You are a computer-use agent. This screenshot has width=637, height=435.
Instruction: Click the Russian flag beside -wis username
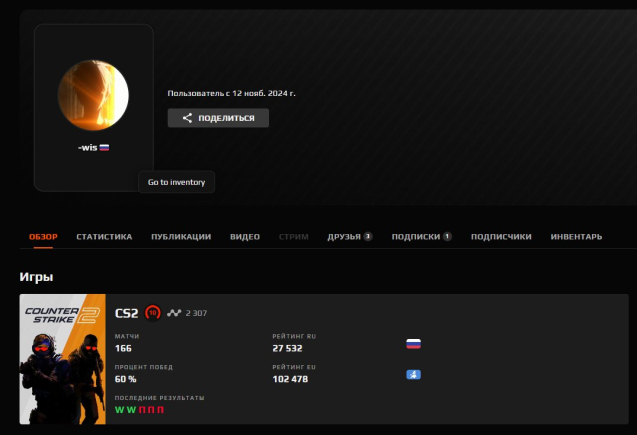coord(104,147)
